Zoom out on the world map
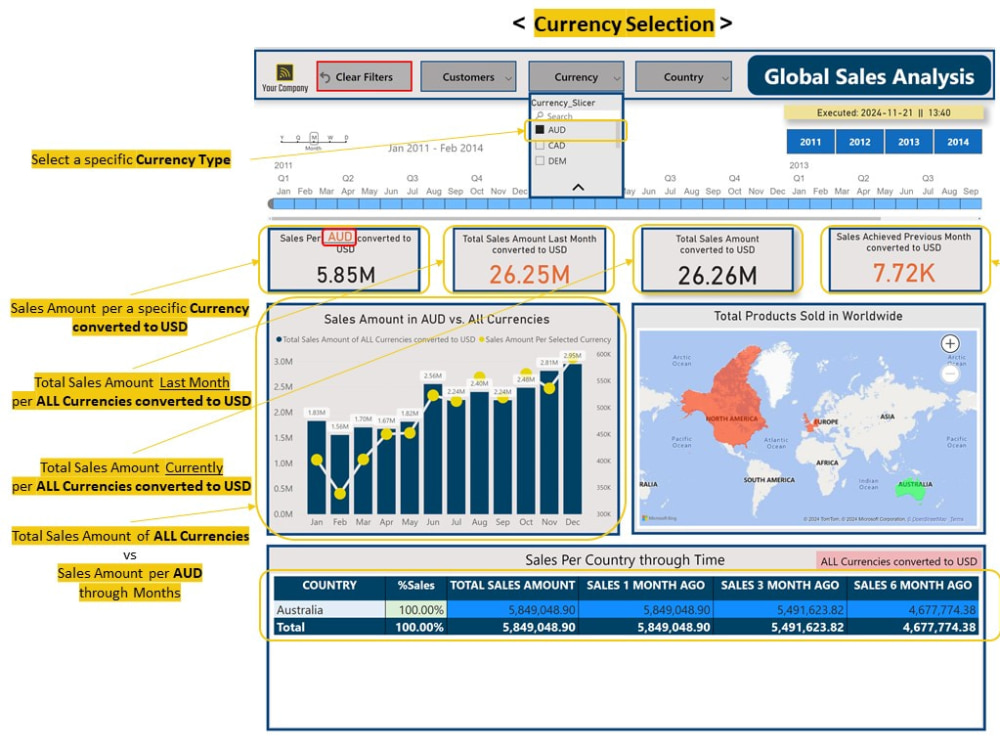1000x750 pixels. tap(950, 374)
